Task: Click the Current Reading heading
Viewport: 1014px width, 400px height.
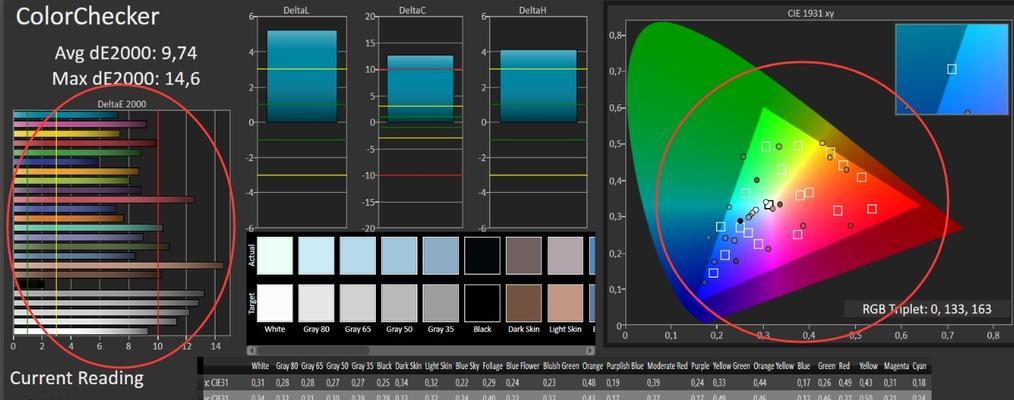Action: tap(77, 377)
